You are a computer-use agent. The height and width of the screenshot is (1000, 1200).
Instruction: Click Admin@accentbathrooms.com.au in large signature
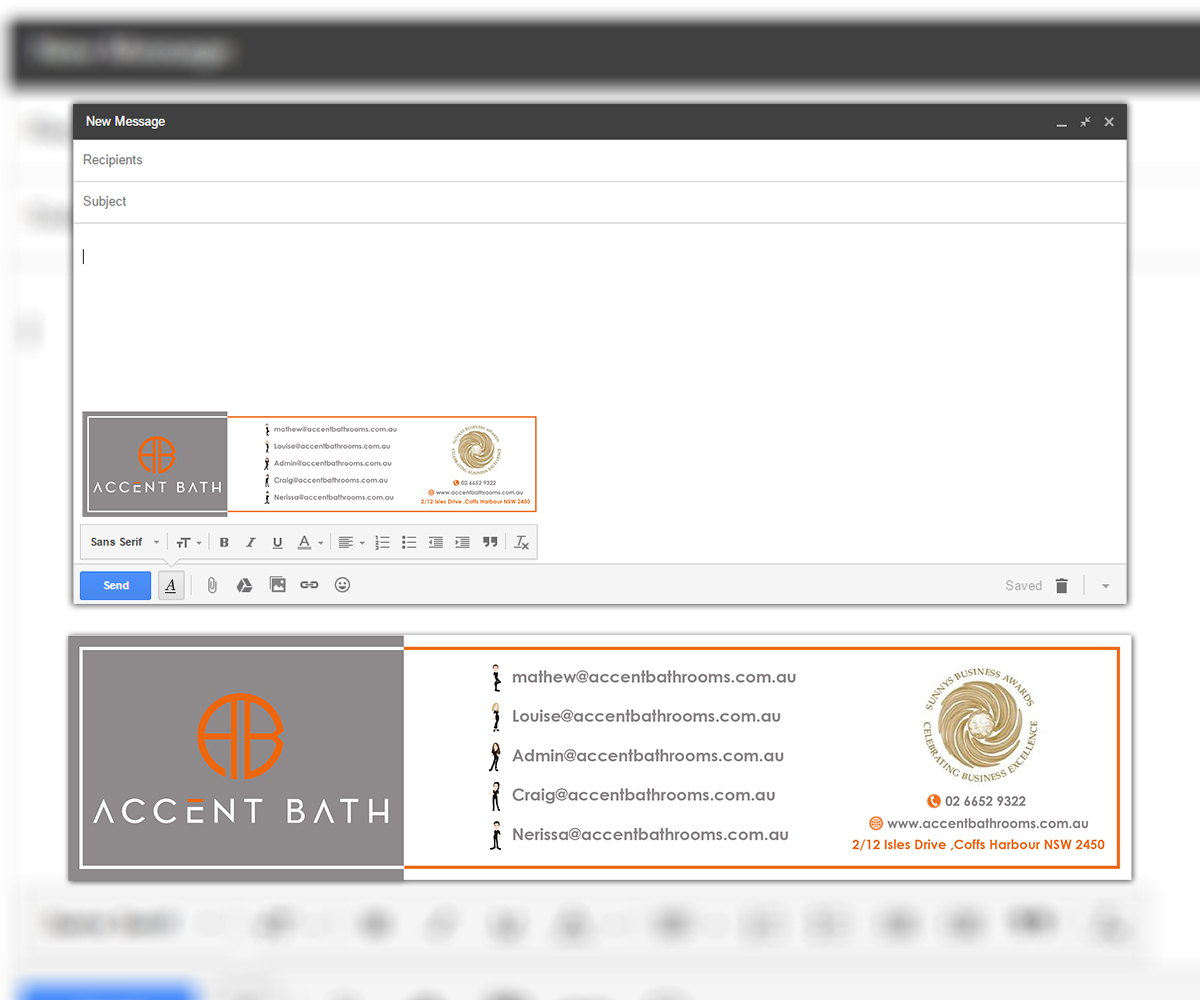point(648,756)
